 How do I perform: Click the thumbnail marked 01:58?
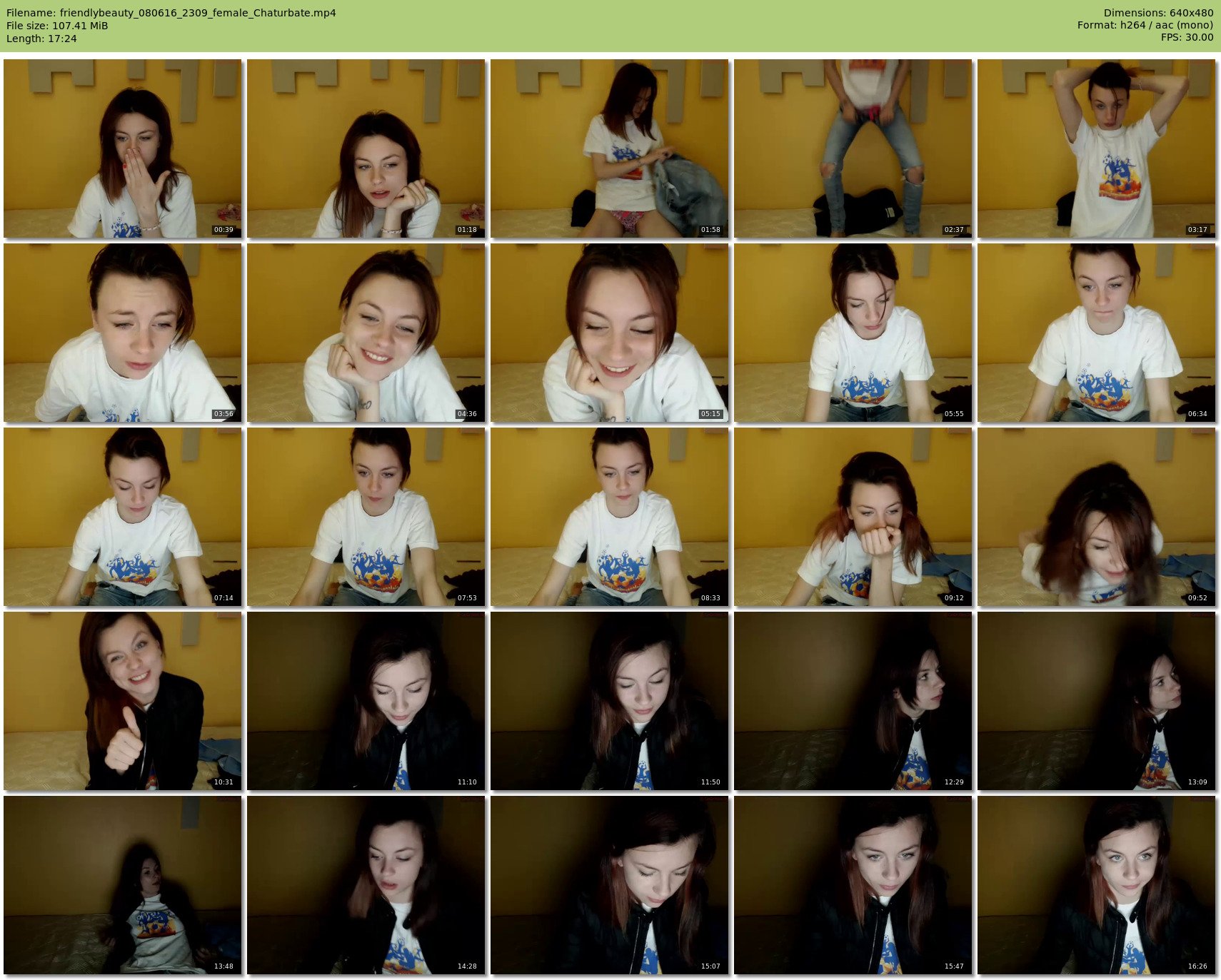(x=610, y=148)
